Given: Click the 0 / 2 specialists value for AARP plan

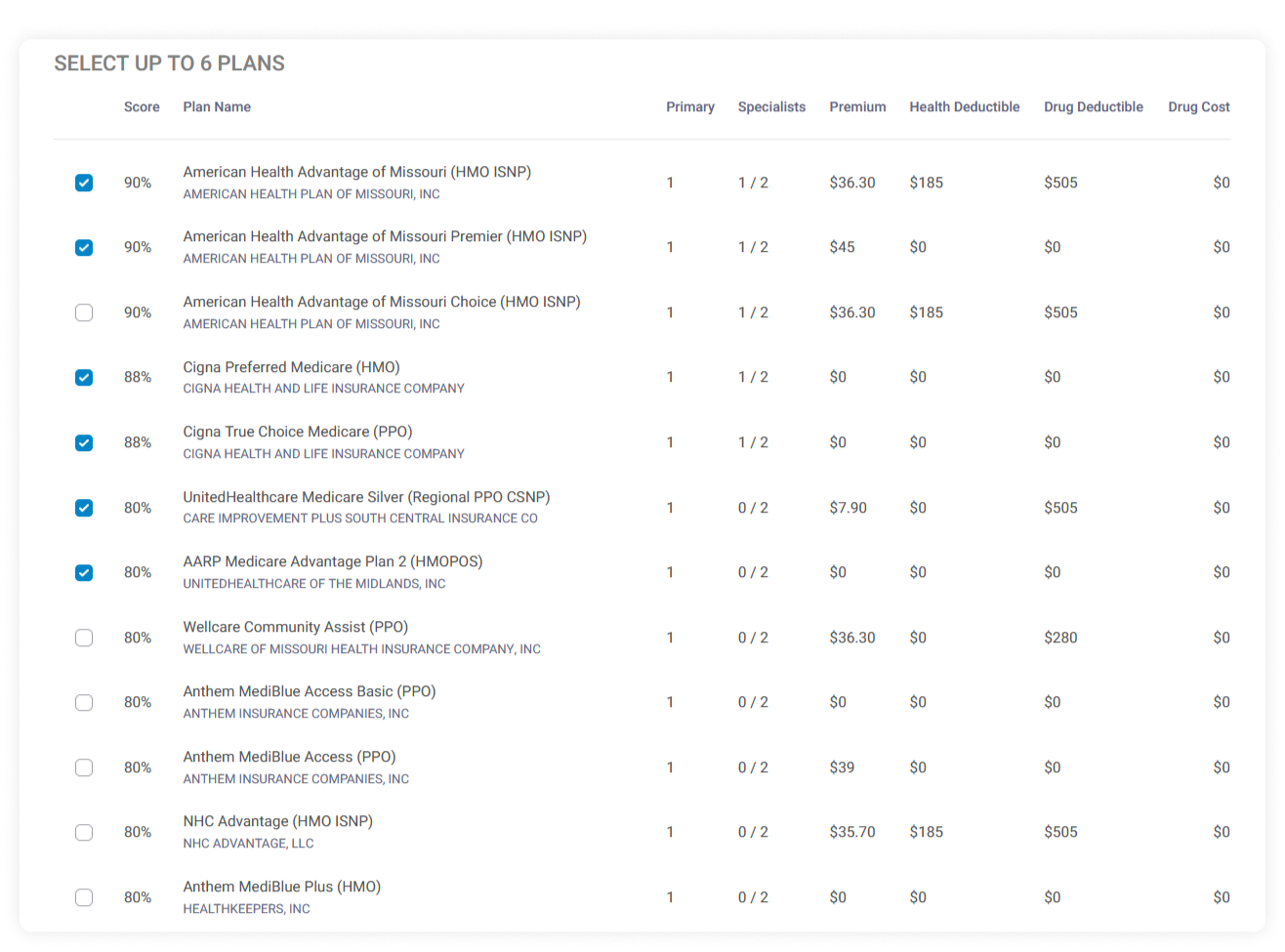Looking at the screenshot, I should point(753,572).
